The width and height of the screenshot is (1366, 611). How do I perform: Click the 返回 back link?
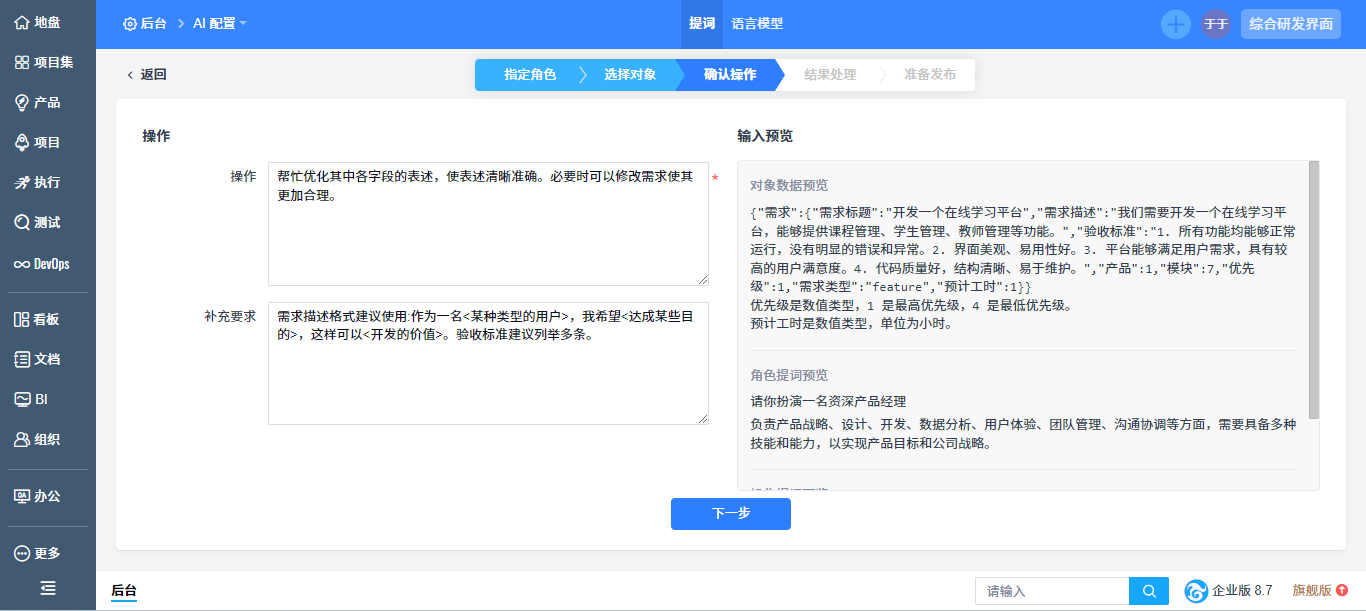click(x=147, y=74)
